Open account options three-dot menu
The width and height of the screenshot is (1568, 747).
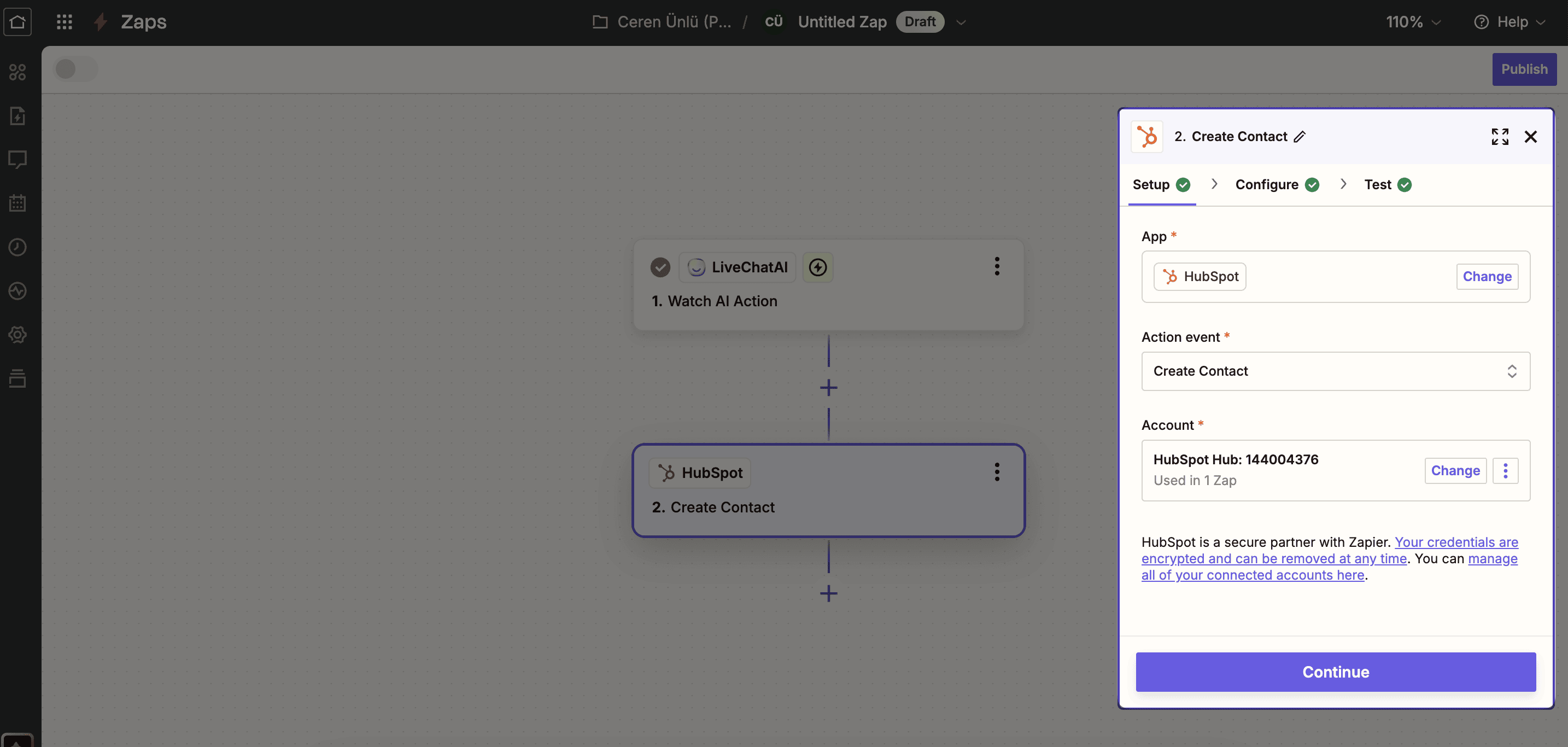[x=1505, y=471]
